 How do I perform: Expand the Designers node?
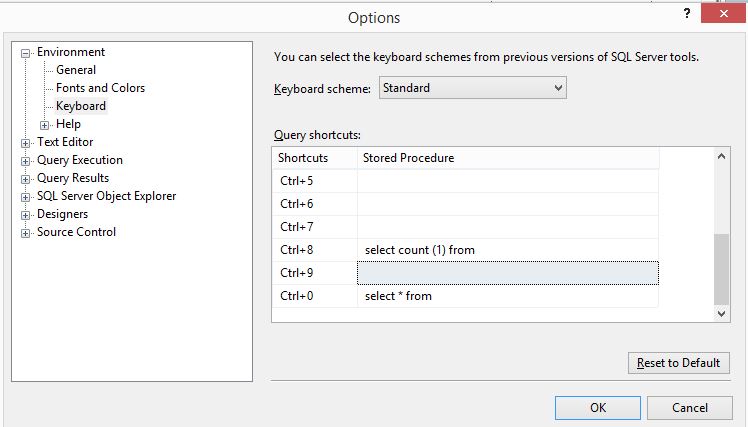point(25,215)
